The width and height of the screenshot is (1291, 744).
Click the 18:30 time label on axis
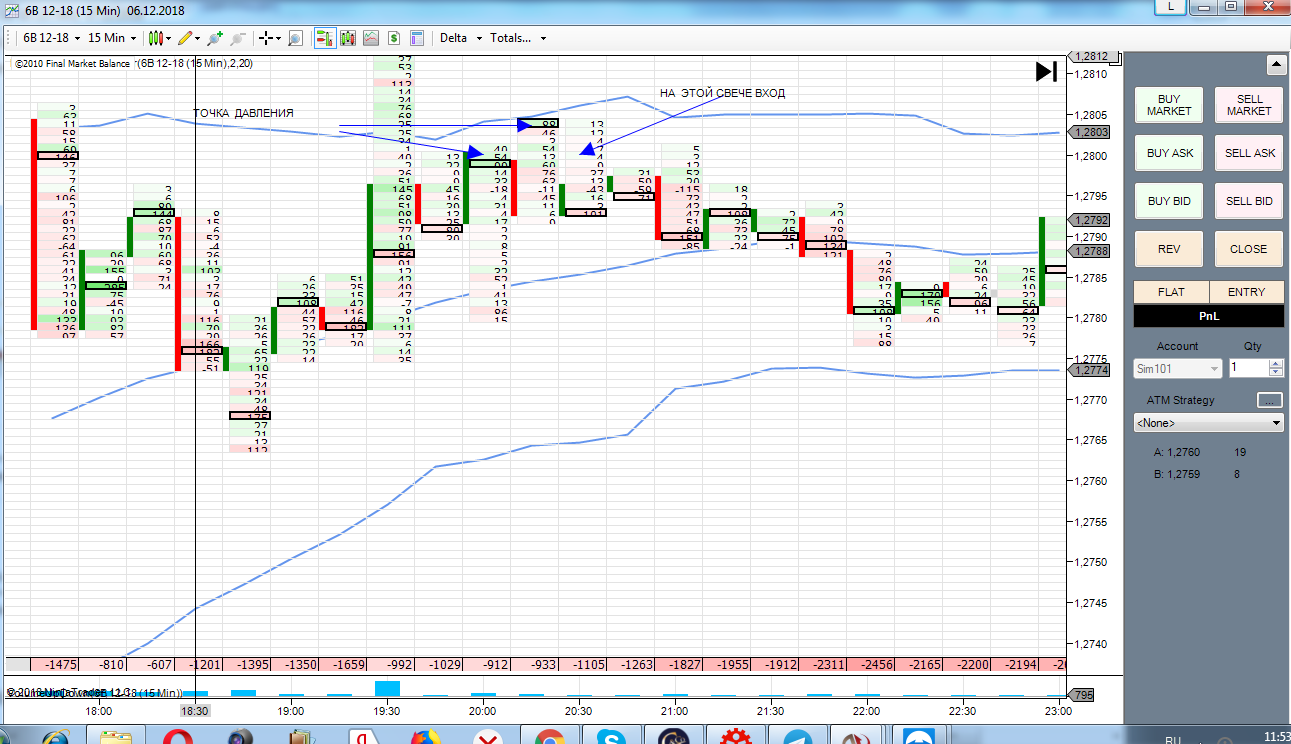(195, 711)
